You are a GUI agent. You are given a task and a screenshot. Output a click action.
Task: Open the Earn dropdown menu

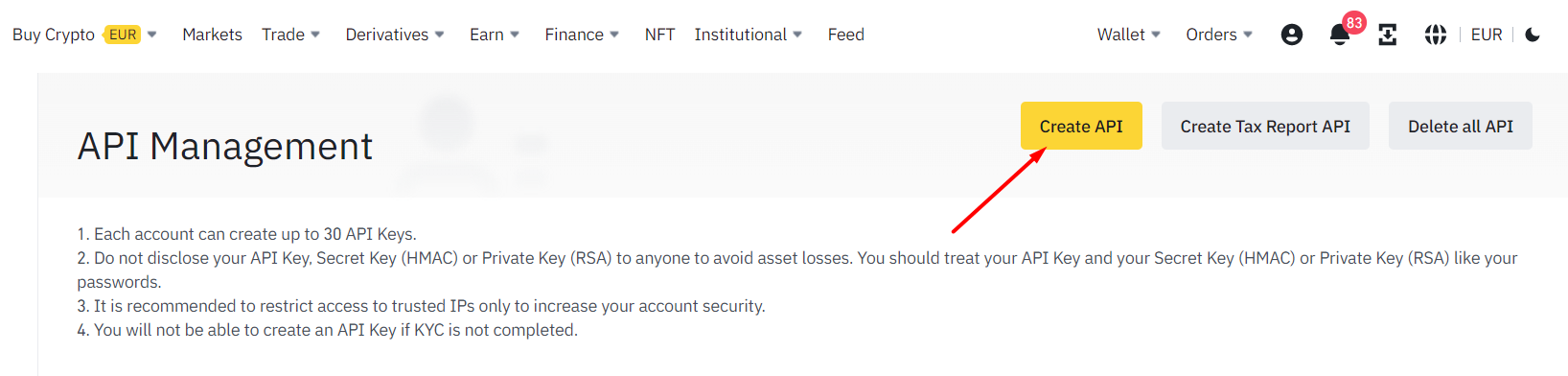point(495,35)
